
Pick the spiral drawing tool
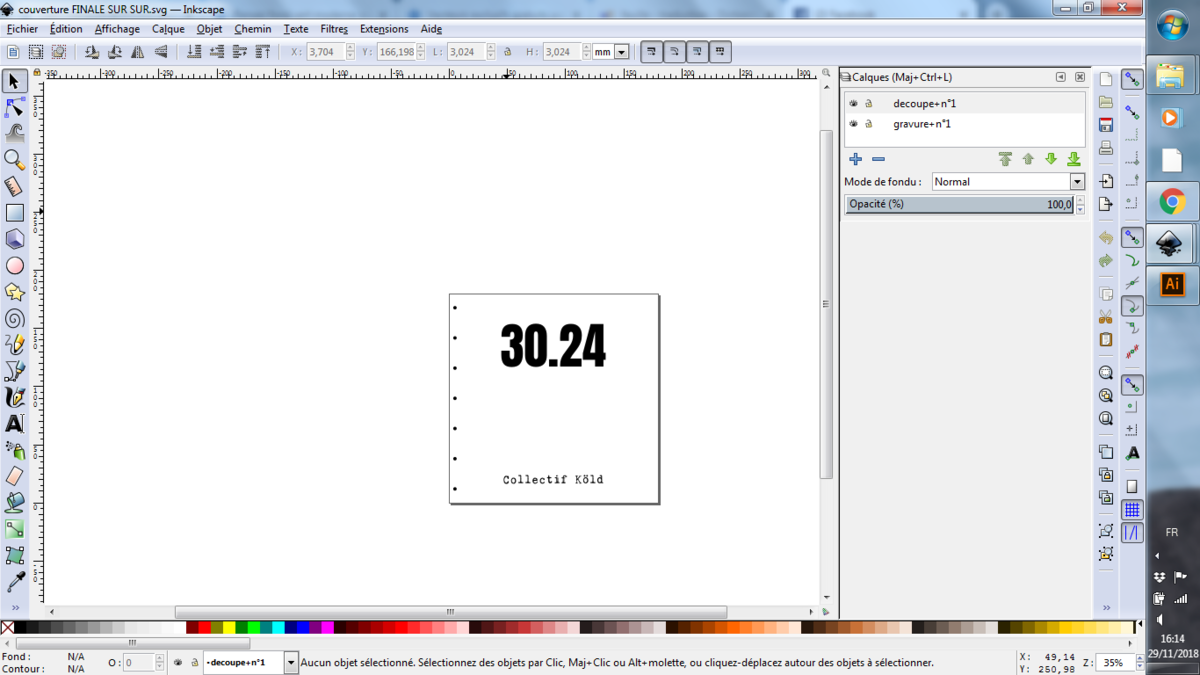[x=15, y=319]
